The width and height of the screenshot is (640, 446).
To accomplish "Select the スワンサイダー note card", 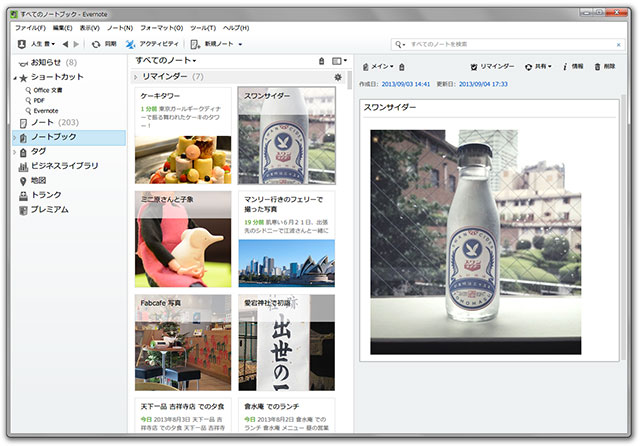I will pos(287,135).
